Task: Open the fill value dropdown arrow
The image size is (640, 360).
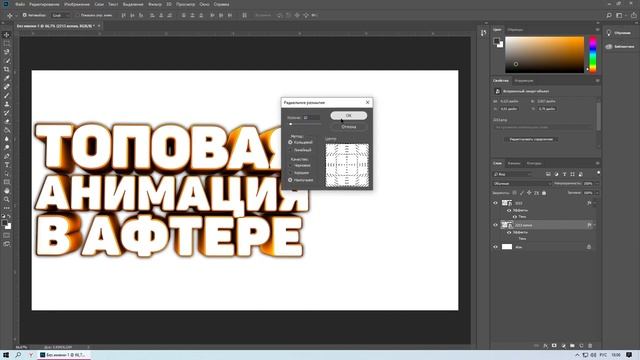Action: [597, 193]
